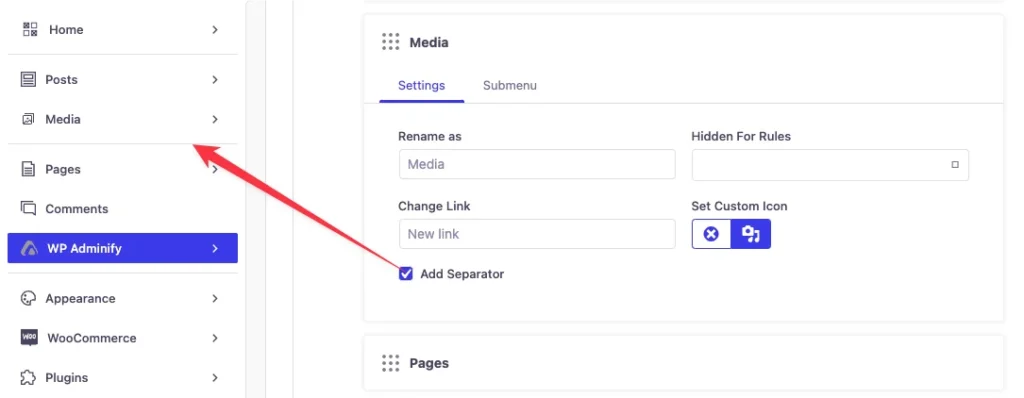Open the Hidden For Rules dropdown
1024x398 pixels.
[x=830, y=165]
